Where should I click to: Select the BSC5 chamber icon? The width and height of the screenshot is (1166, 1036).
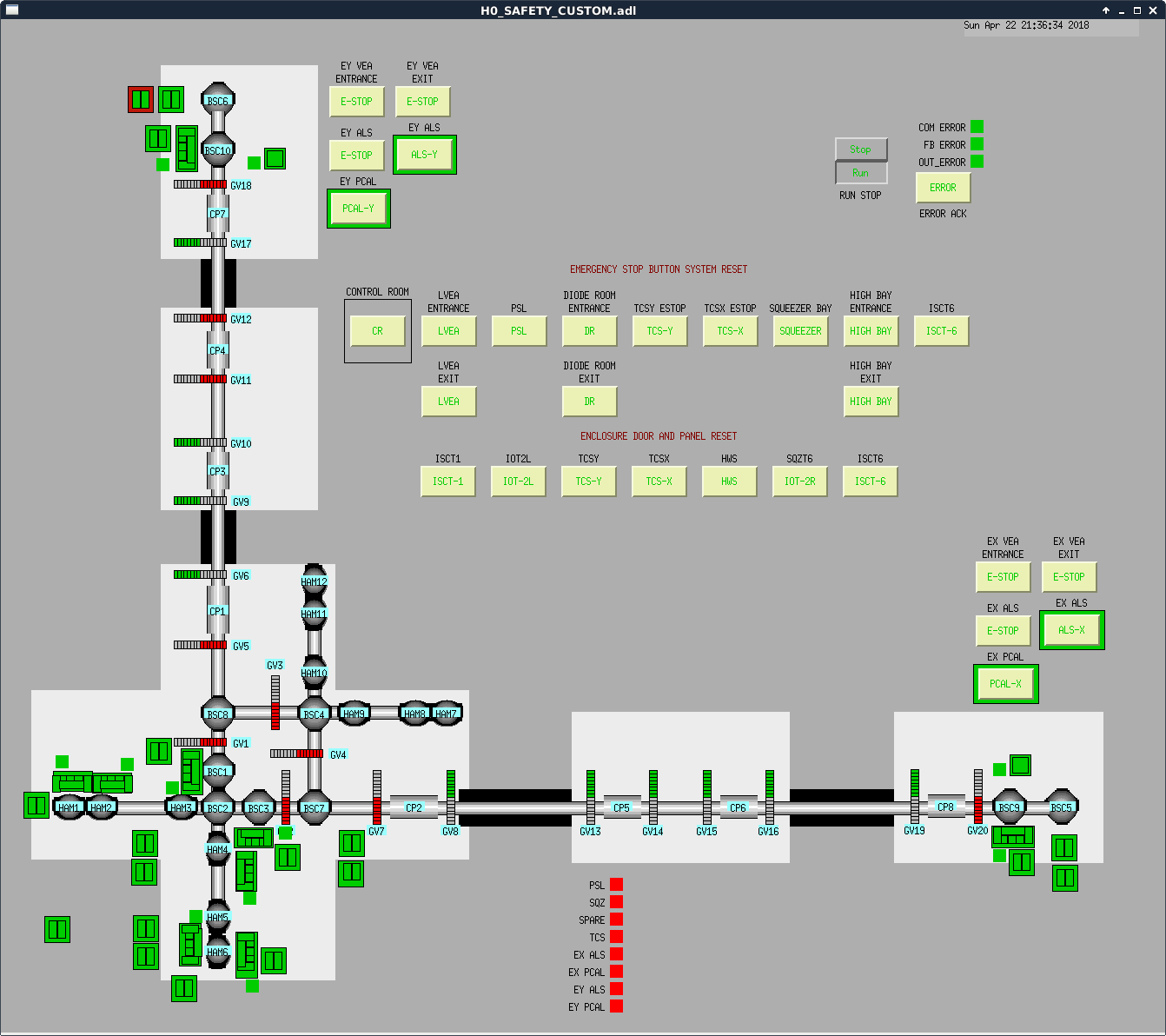tap(1061, 807)
